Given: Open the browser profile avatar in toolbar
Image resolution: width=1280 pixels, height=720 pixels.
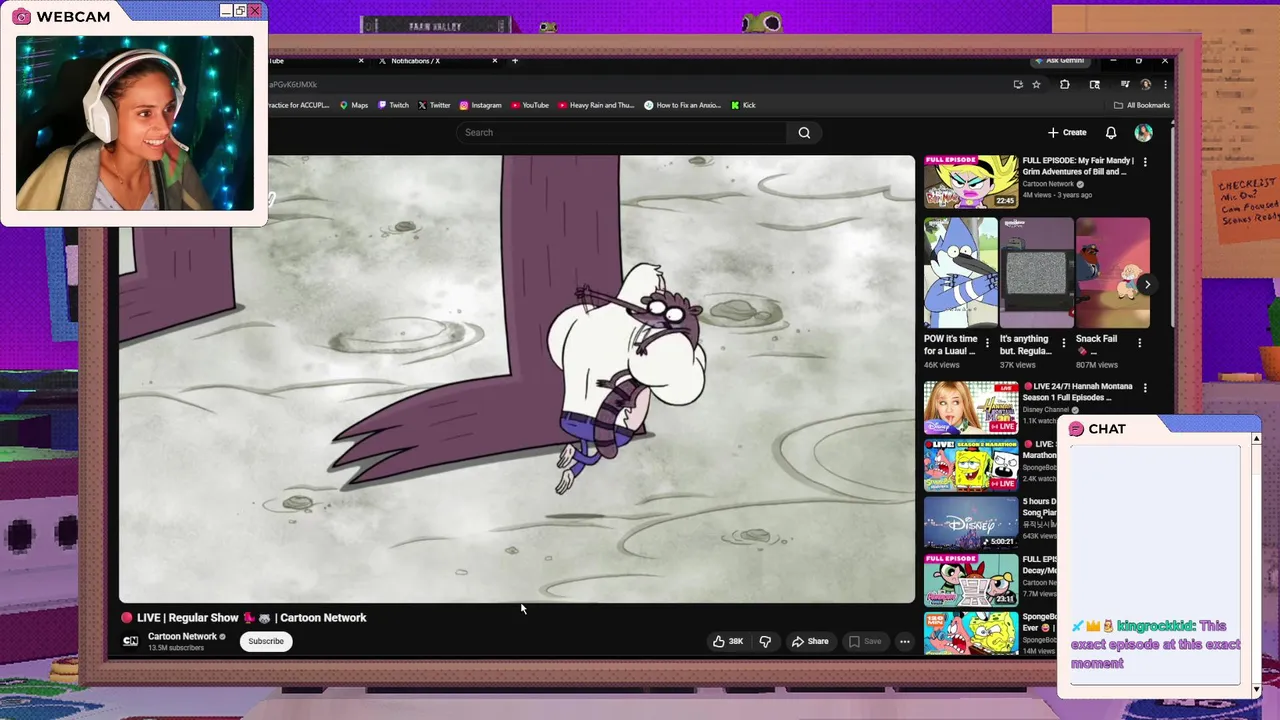Looking at the screenshot, I should coord(1145,84).
